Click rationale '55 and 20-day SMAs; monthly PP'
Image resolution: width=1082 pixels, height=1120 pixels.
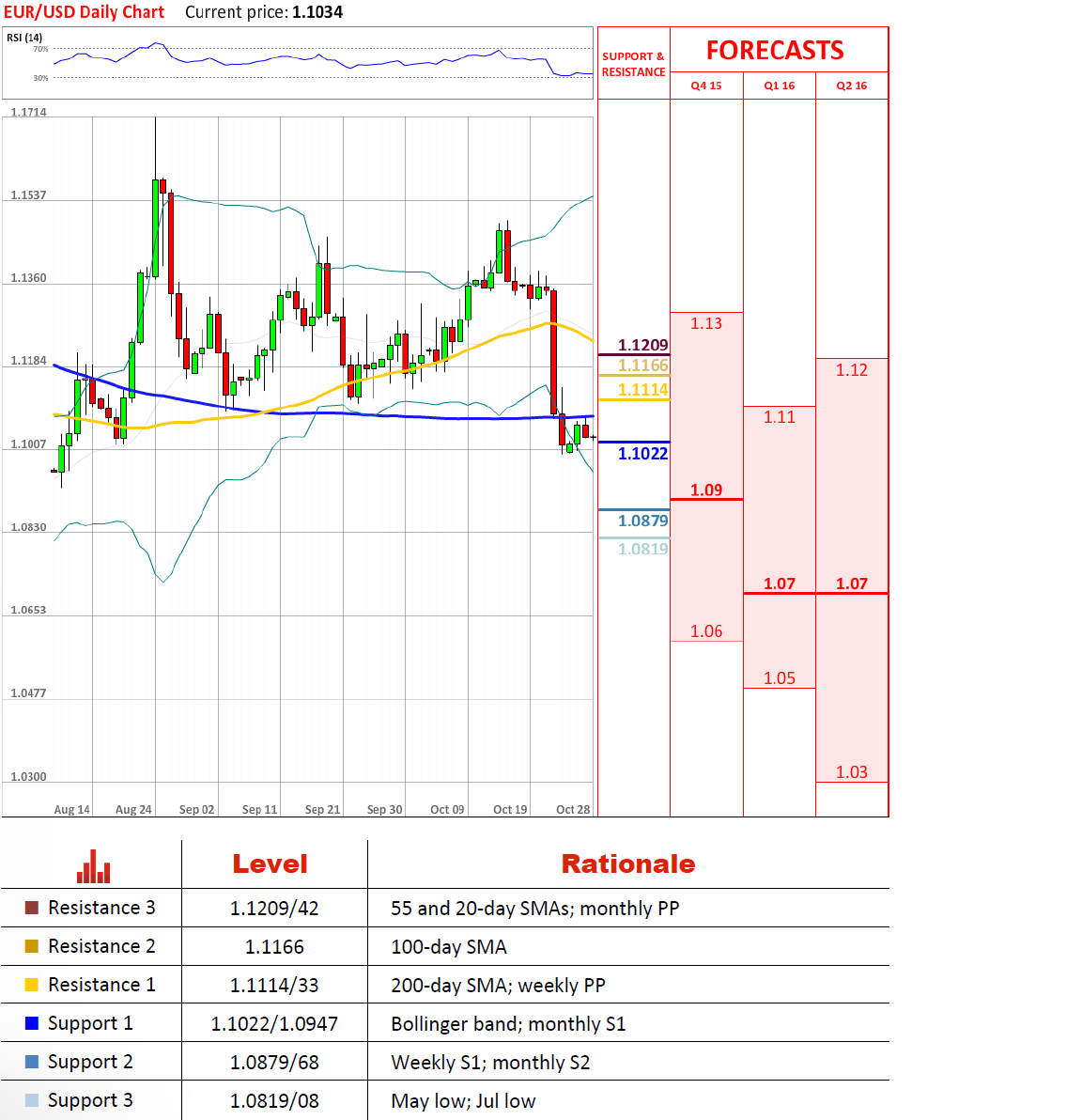coord(535,909)
